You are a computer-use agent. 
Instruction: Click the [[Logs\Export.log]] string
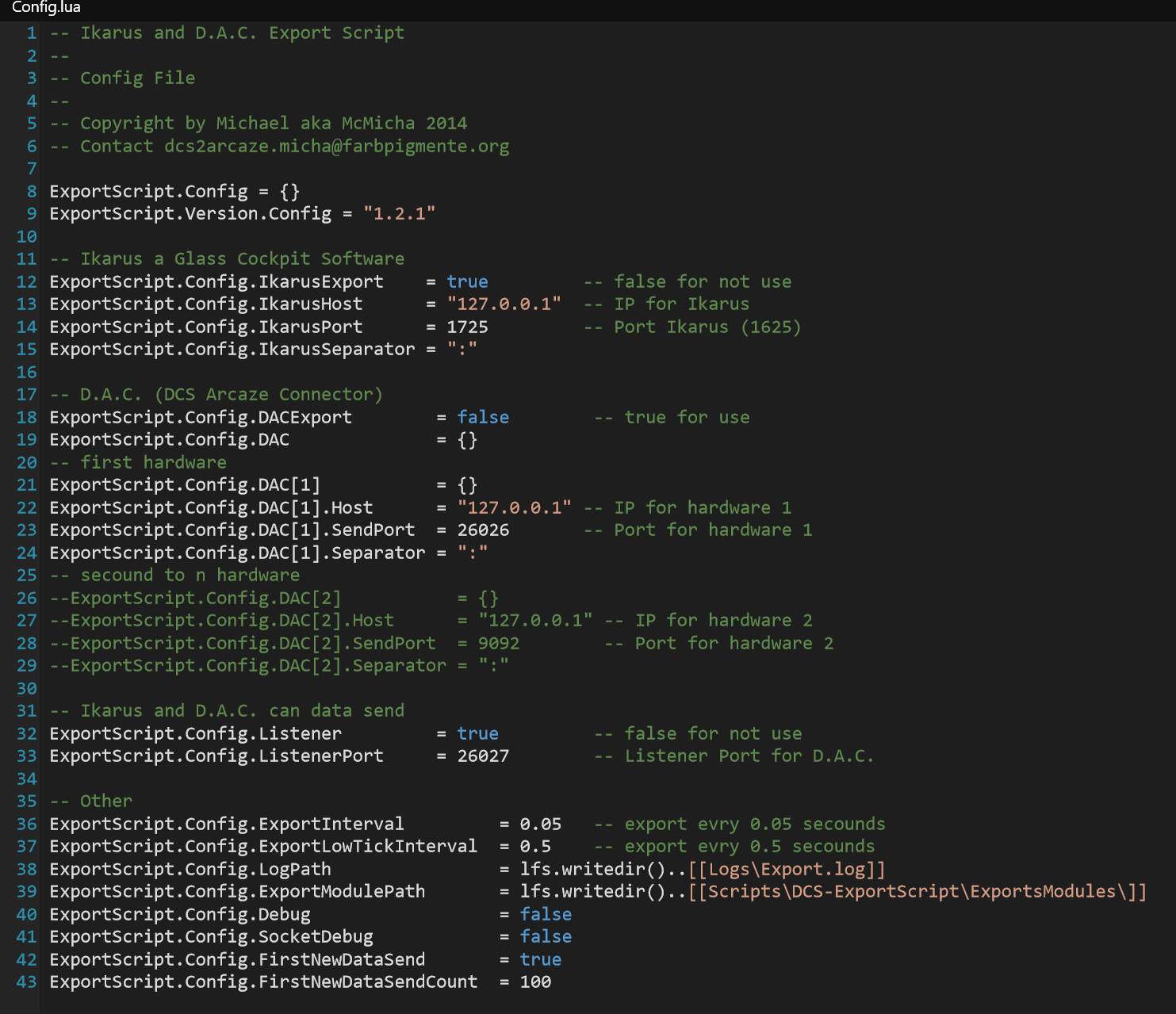tap(787, 870)
